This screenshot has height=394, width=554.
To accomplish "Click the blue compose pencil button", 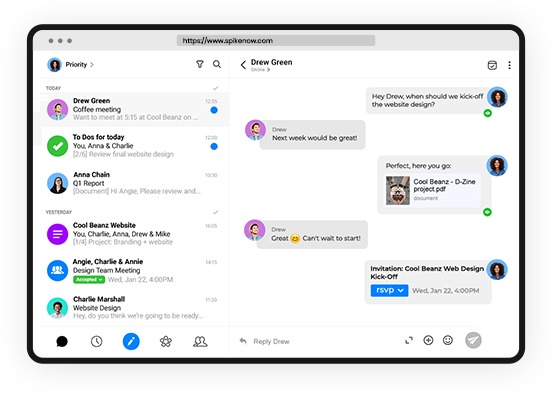I will click(x=131, y=341).
